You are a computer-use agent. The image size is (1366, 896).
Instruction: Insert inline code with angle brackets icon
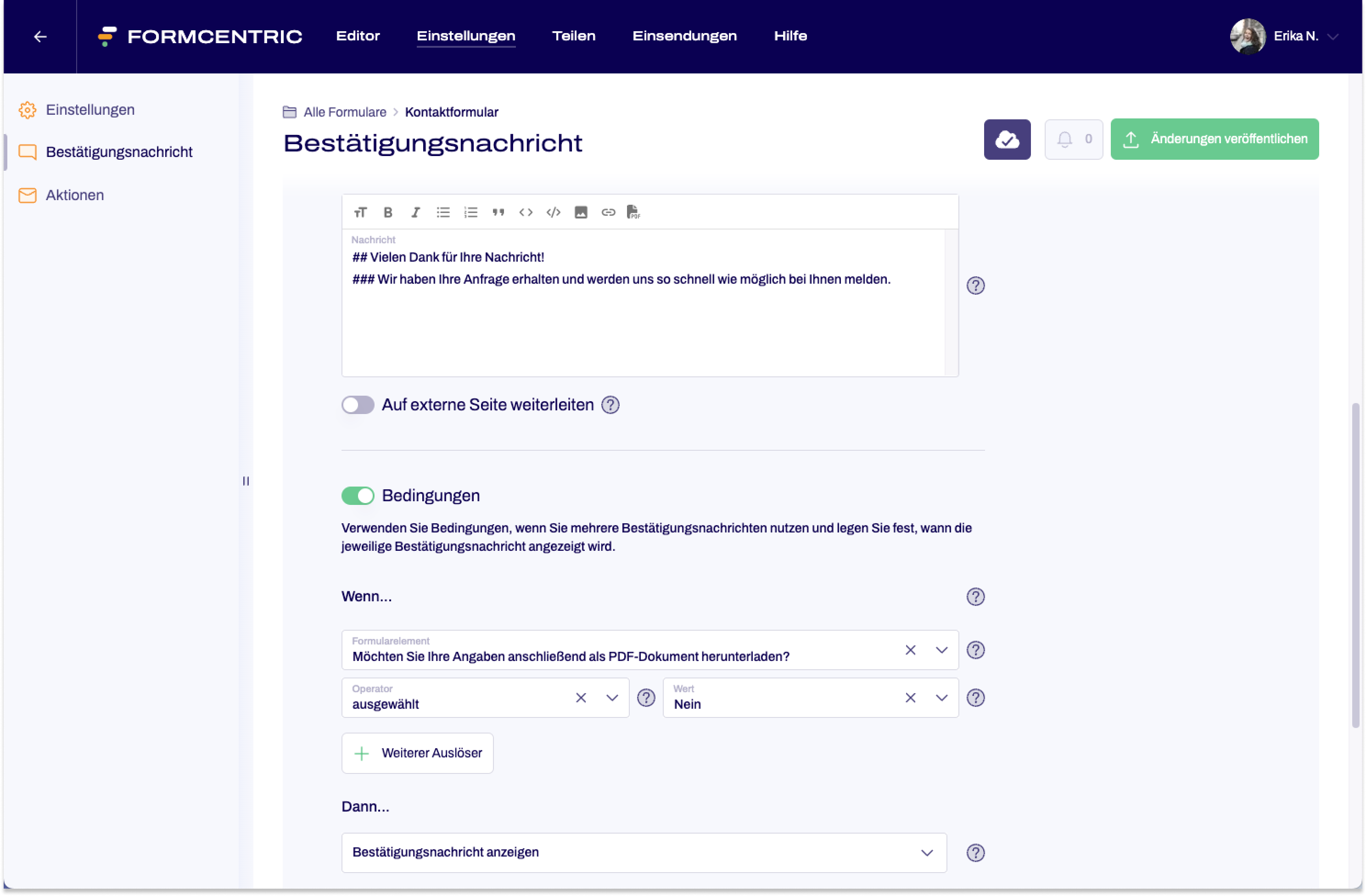(526, 213)
